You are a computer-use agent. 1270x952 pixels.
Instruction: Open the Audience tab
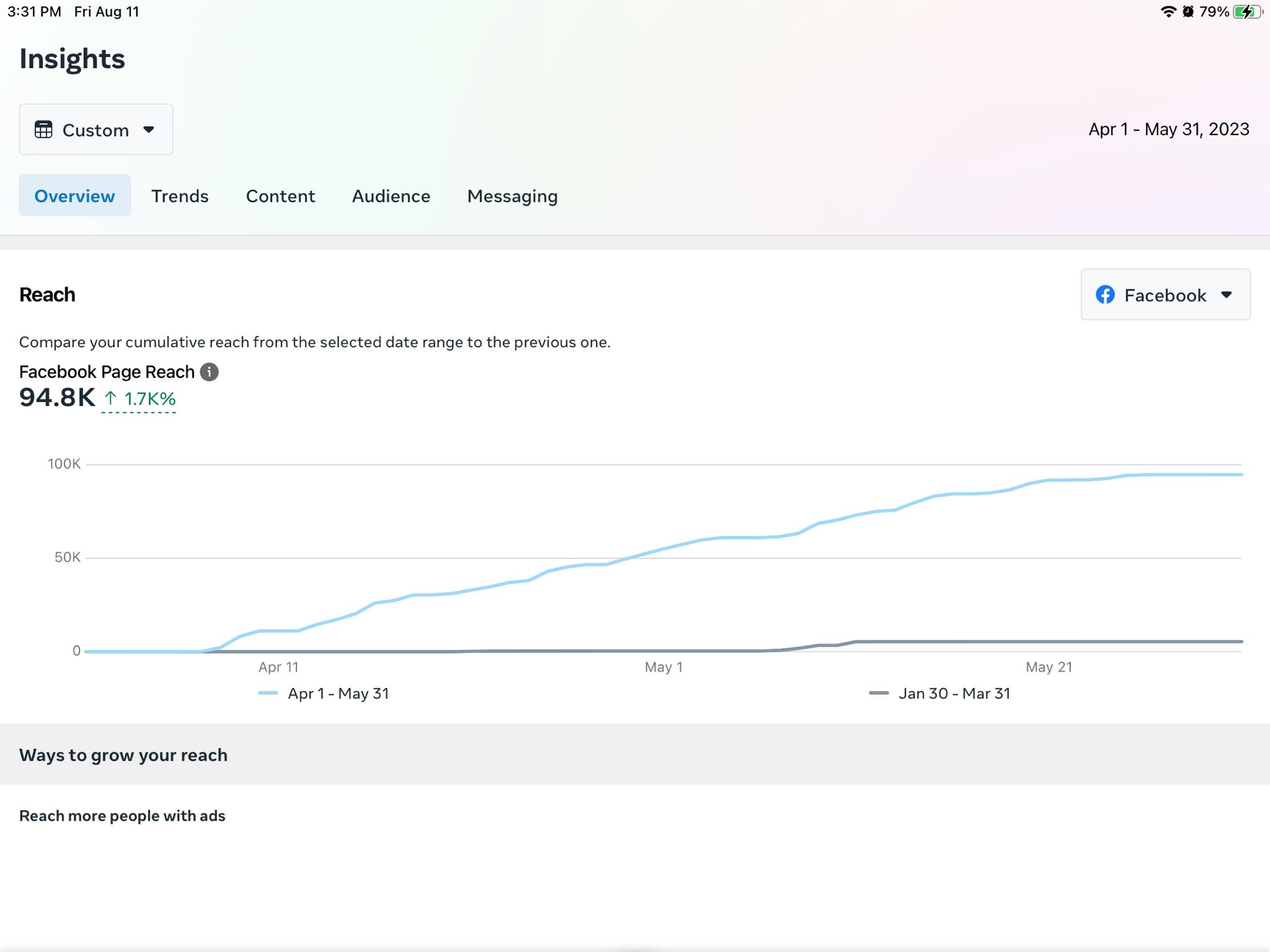[391, 196]
